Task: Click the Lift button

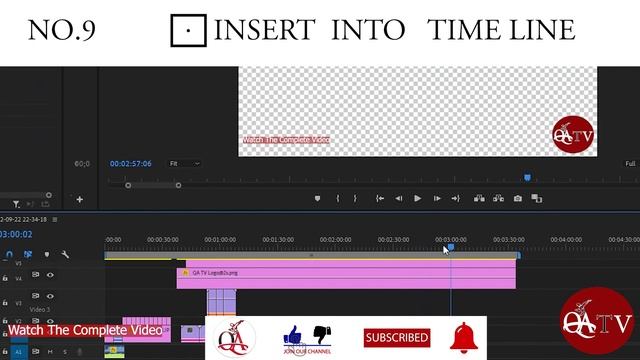Action: point(479,198)
